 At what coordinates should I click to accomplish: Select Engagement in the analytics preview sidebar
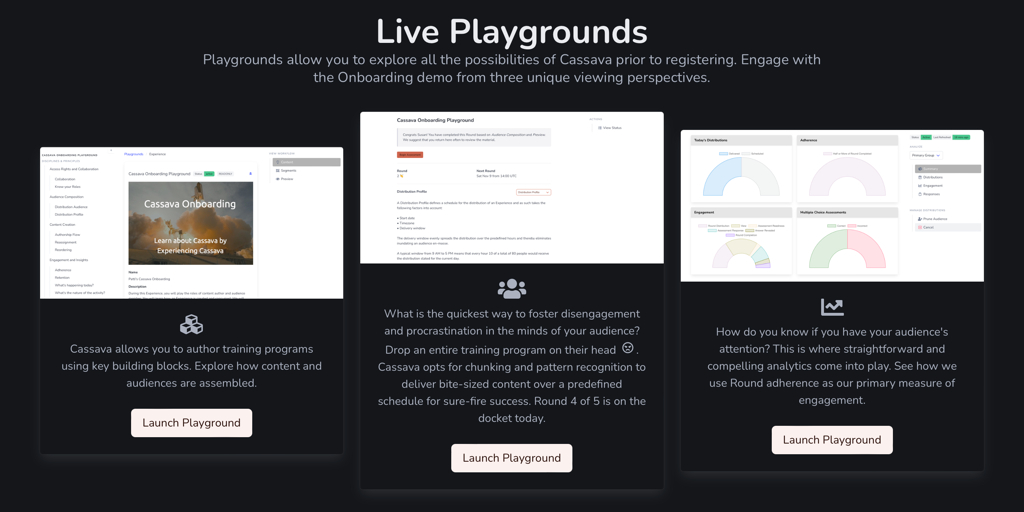tap(933, 185)
